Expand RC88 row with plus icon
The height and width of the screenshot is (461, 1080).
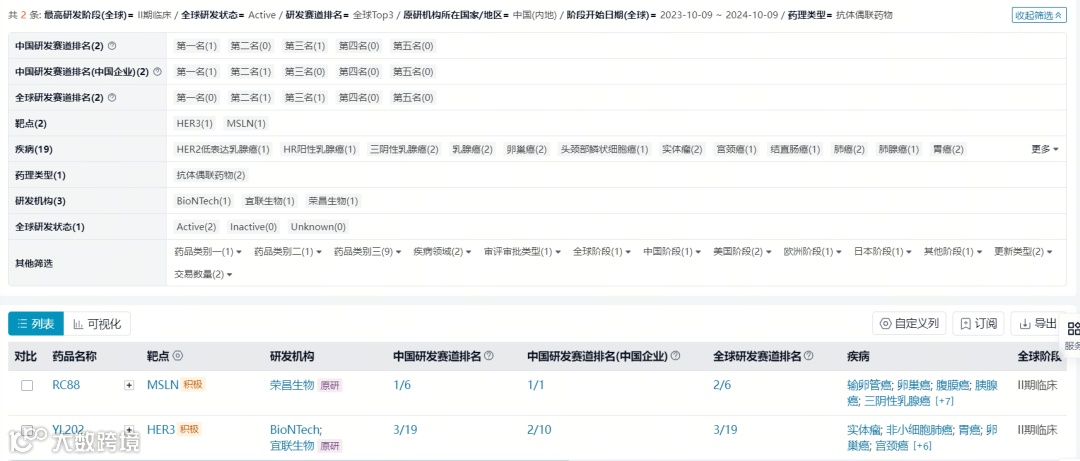coord(129,386)
